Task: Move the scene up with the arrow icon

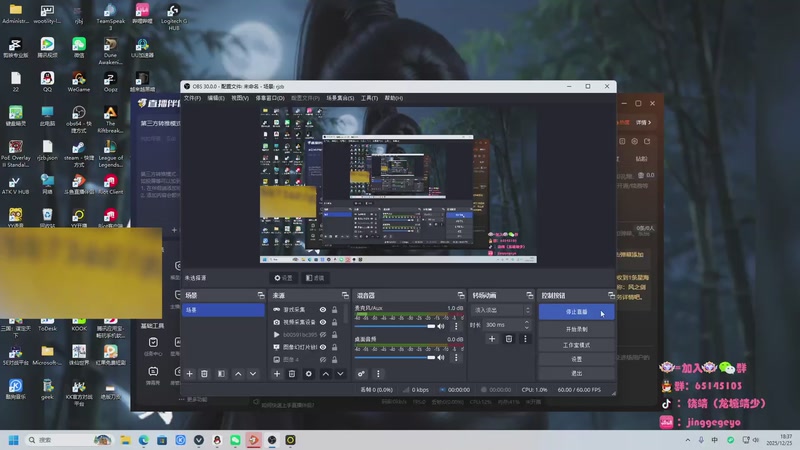Action: point(238,374)
